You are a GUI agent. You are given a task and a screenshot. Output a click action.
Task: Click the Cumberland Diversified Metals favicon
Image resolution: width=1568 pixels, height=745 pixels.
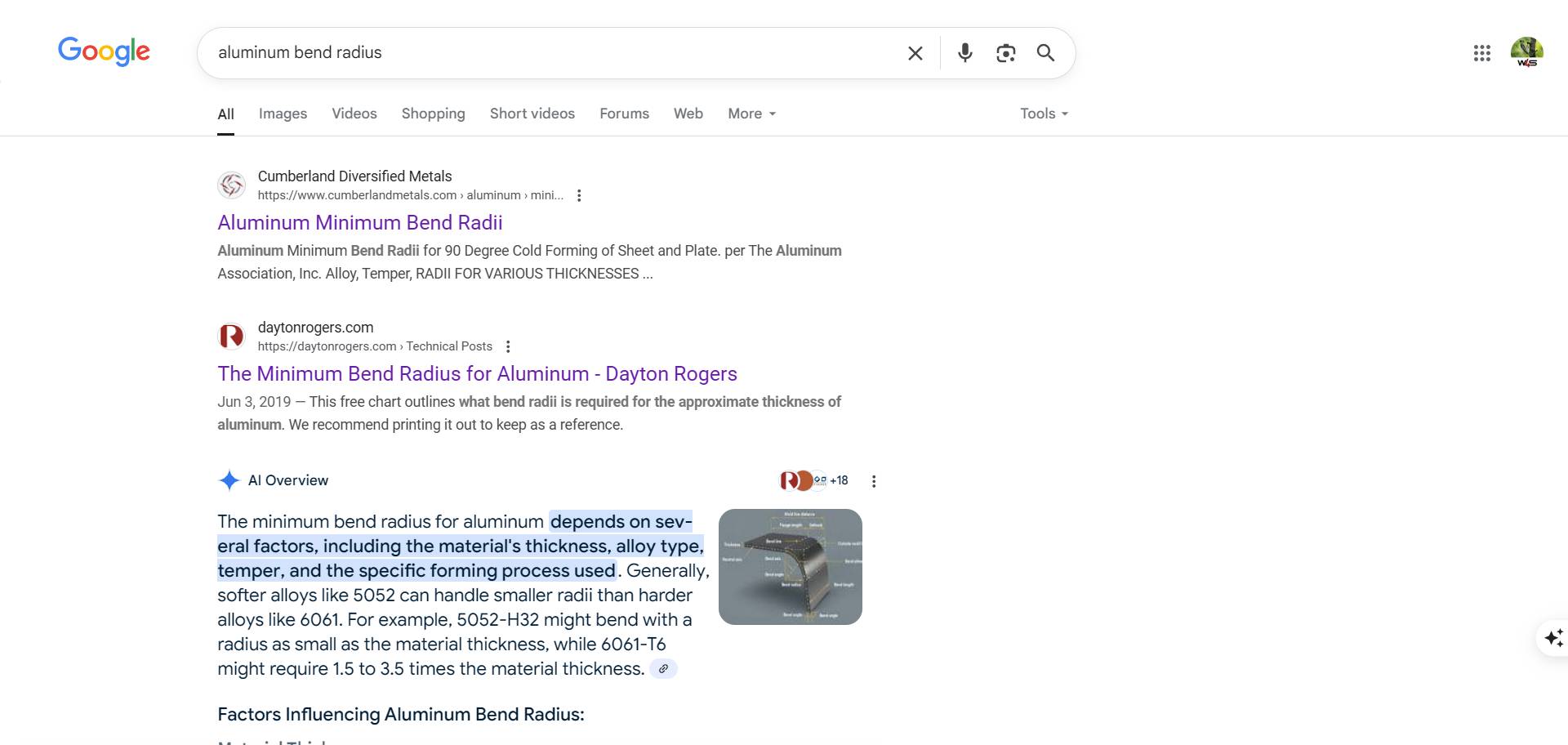point(232,185)
